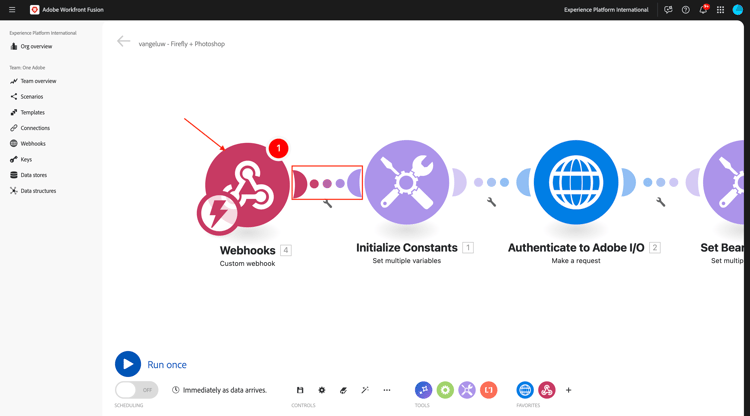Click the Authenticate to Adobe I/O label
This screenshot has height=416, width=750.
(x=576, y=248)
